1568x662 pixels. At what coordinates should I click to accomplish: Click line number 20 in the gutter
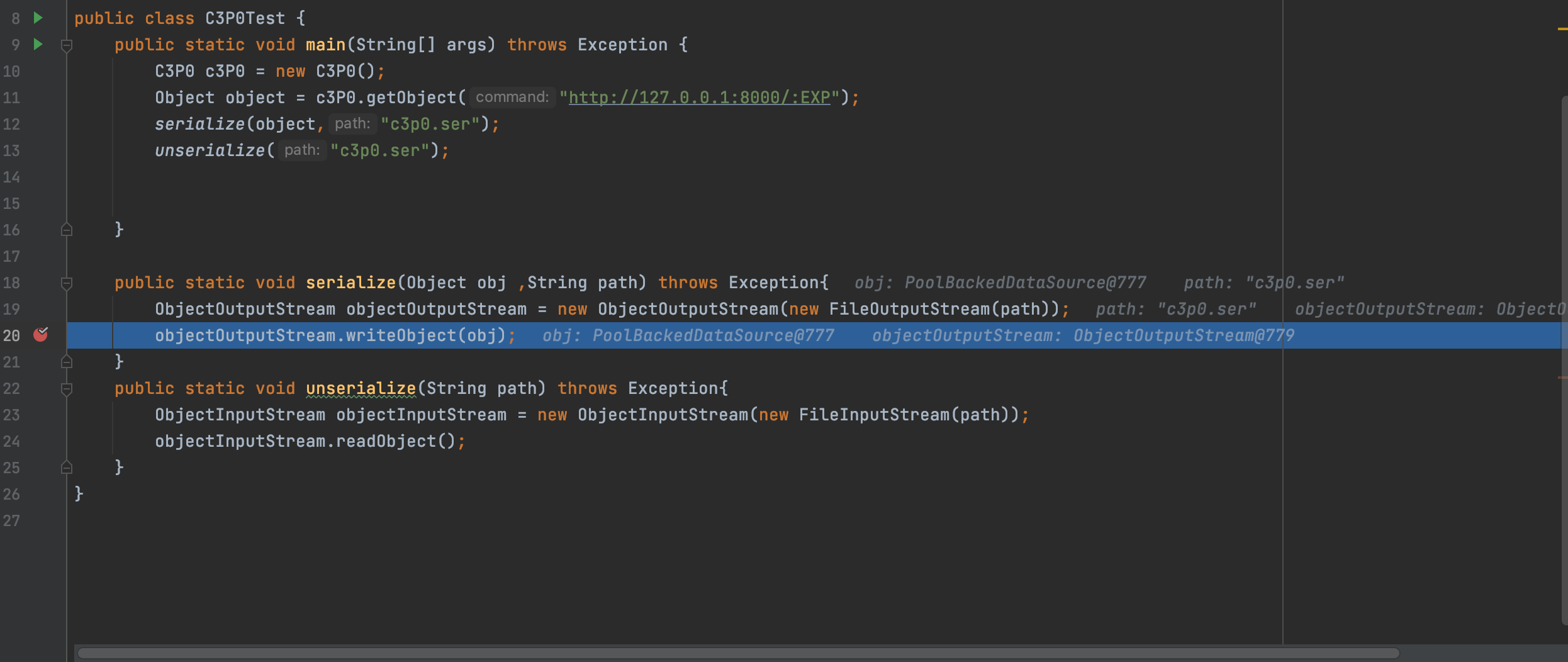coord(11,335)
